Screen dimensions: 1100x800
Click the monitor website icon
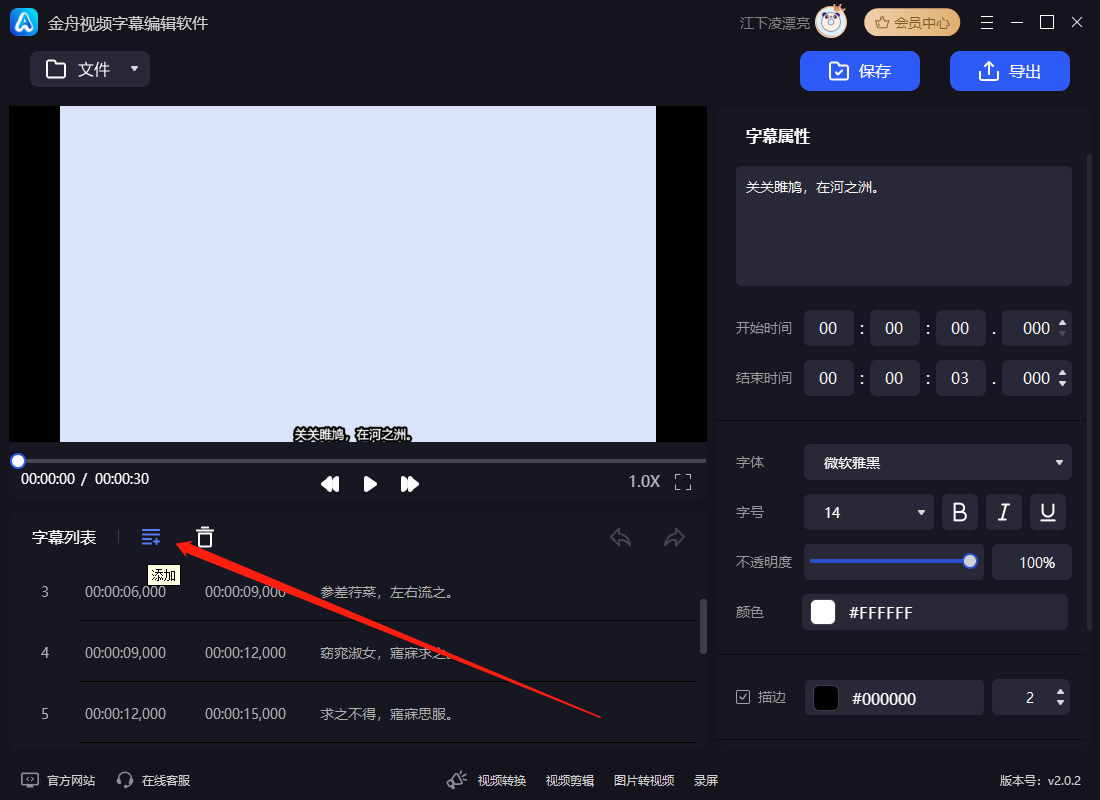(x=29, y=780)
